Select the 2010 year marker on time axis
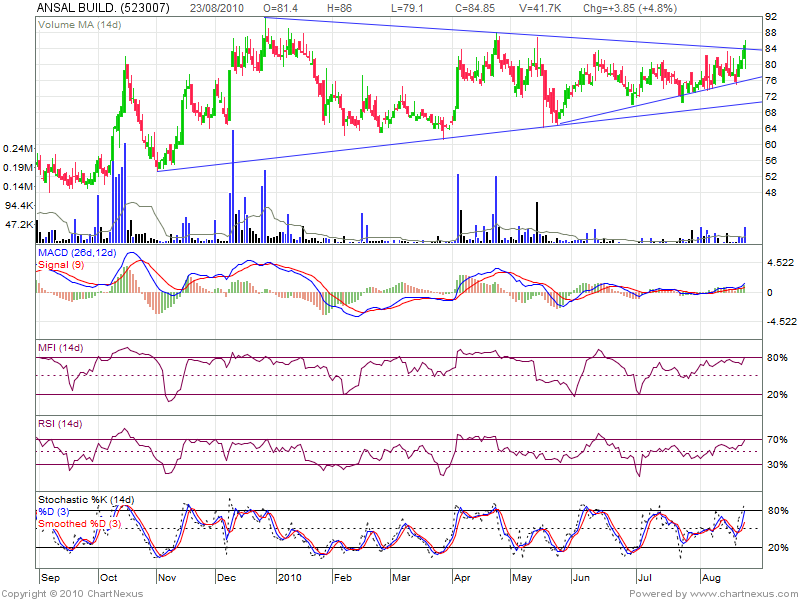The height and width of the screenshot is (600, 800). [x=290, y=578]
